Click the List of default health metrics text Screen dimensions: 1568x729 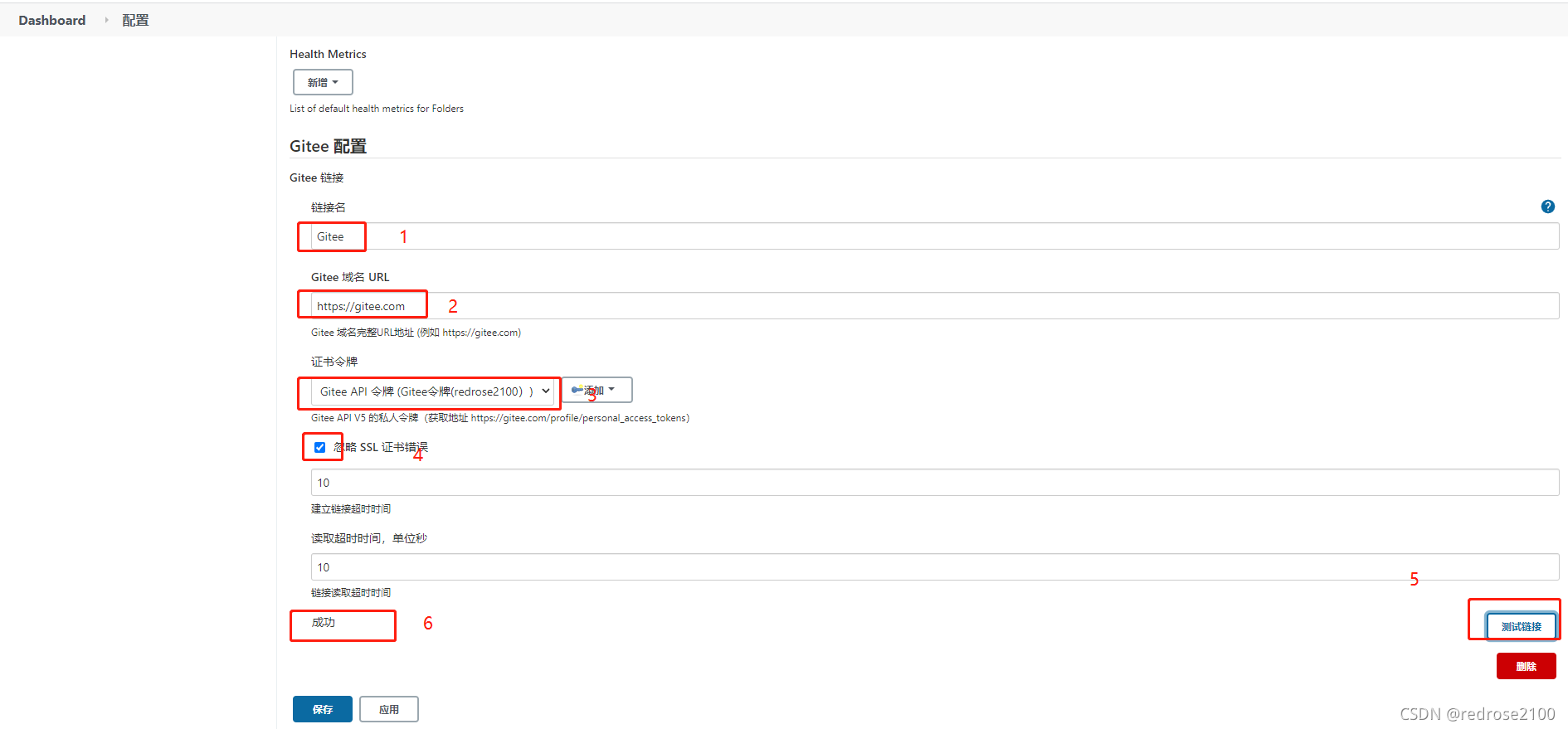(x=377, y=109)
